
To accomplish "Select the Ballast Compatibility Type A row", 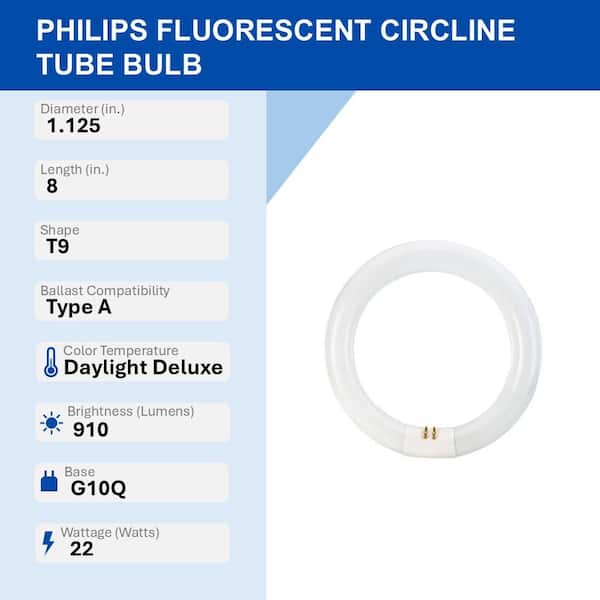I will pyautogui.click(x=133, y=301).
